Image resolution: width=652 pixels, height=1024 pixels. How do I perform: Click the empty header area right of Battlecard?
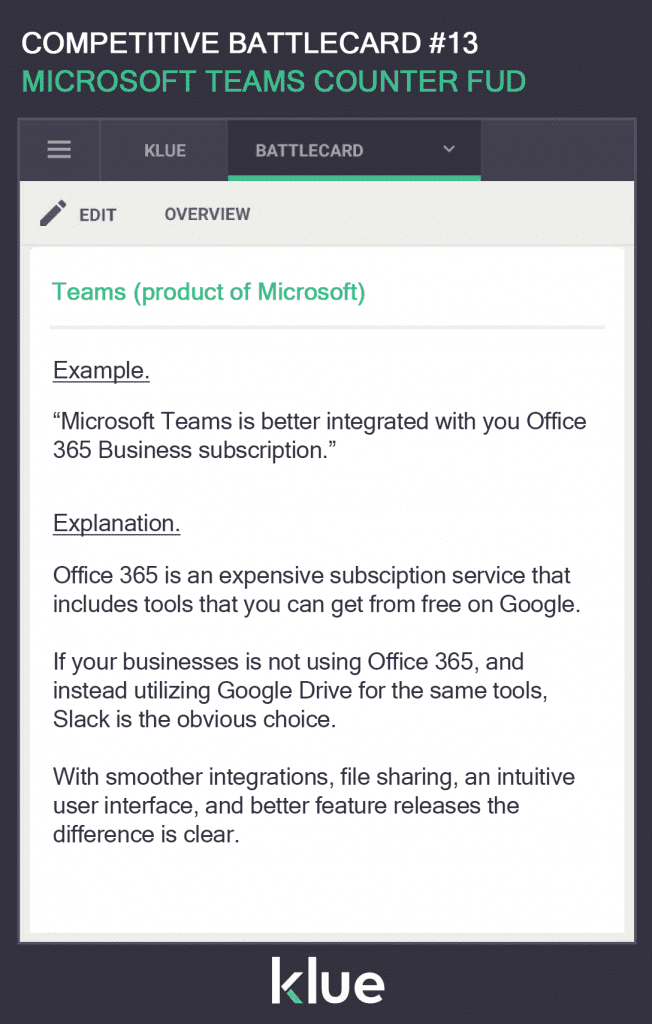(x=557, y=150)
